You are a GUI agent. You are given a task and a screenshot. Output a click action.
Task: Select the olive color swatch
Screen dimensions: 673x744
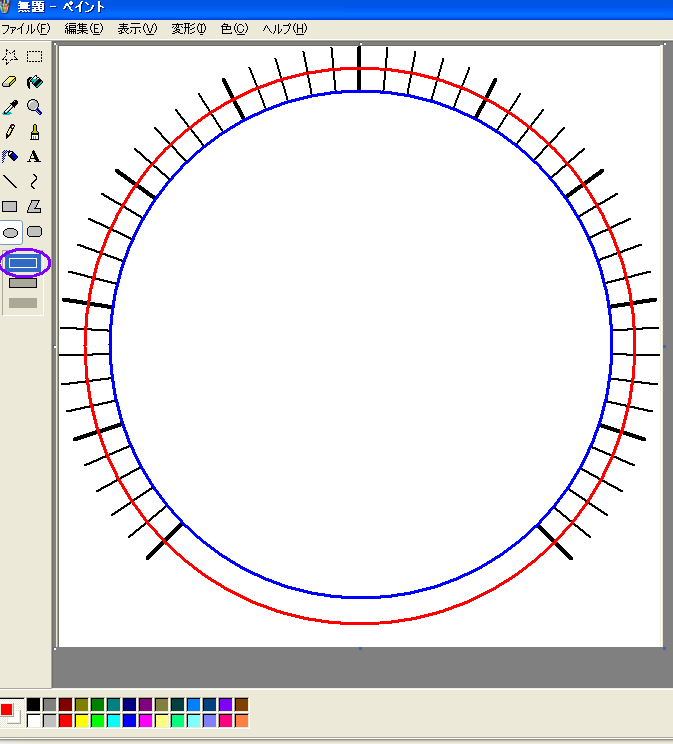click(82, 704)
